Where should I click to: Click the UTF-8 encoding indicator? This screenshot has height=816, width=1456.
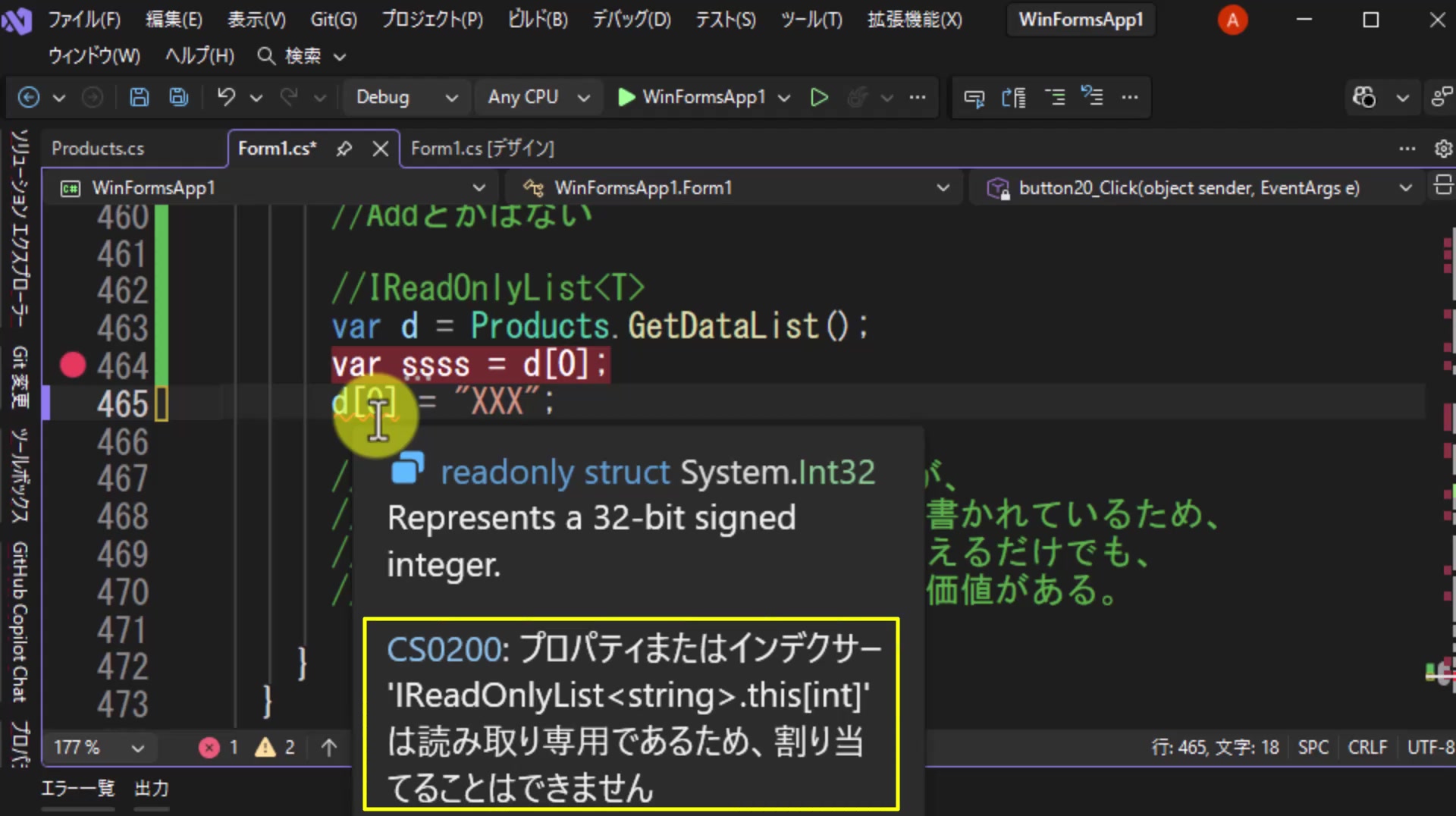point(1430,748)
